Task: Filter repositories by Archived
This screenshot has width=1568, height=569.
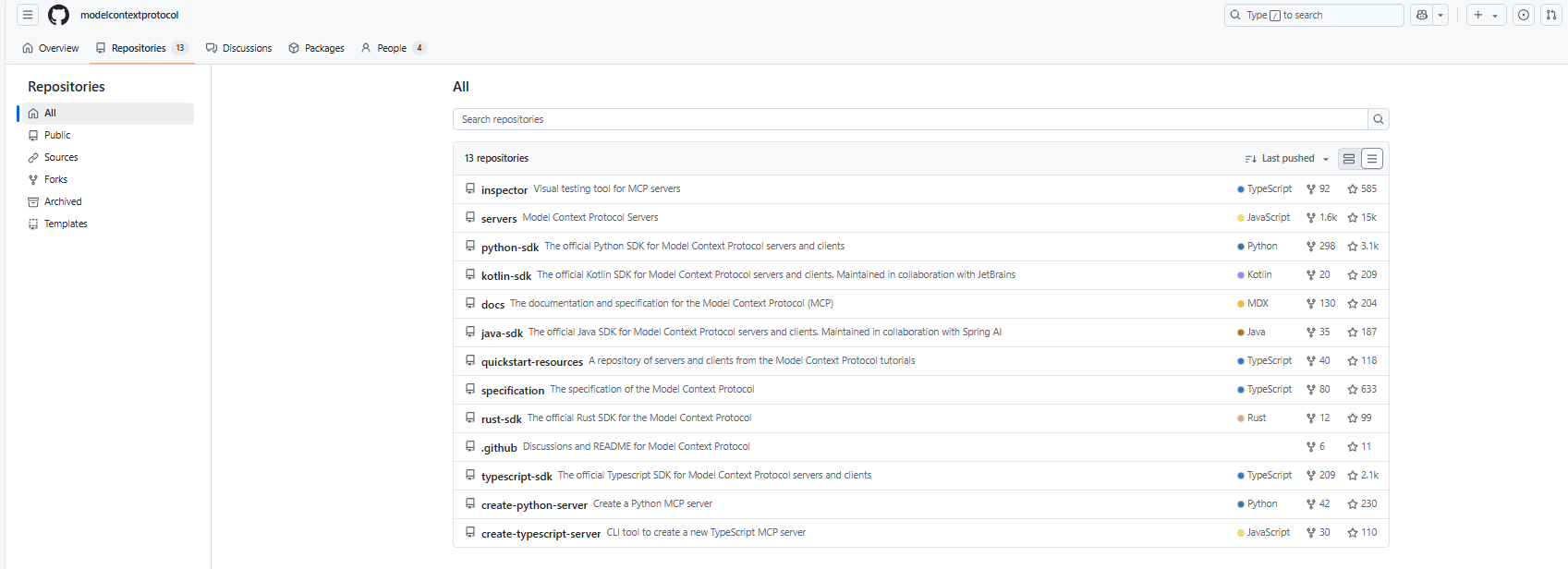Action: (x=63, y=201)
